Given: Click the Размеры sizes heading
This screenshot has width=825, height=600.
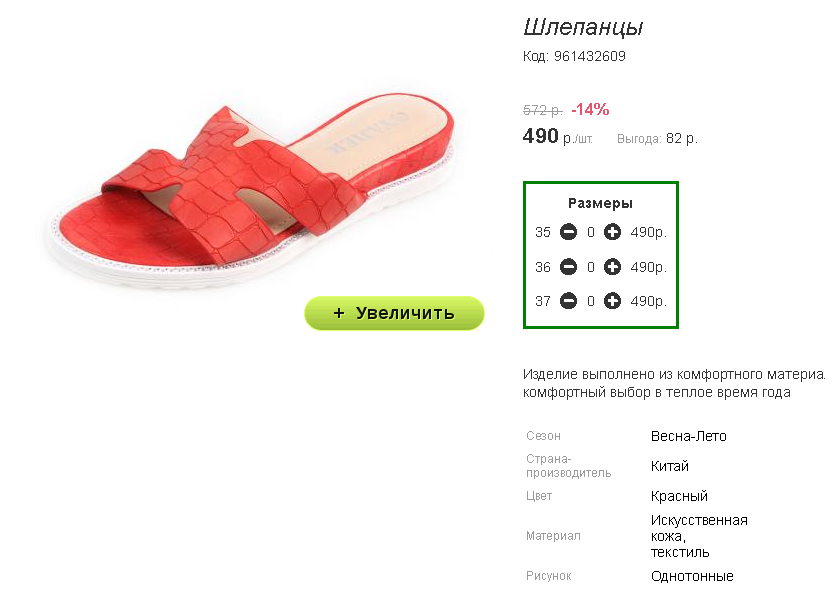Looking at the screenshot, I should point(600,203).
